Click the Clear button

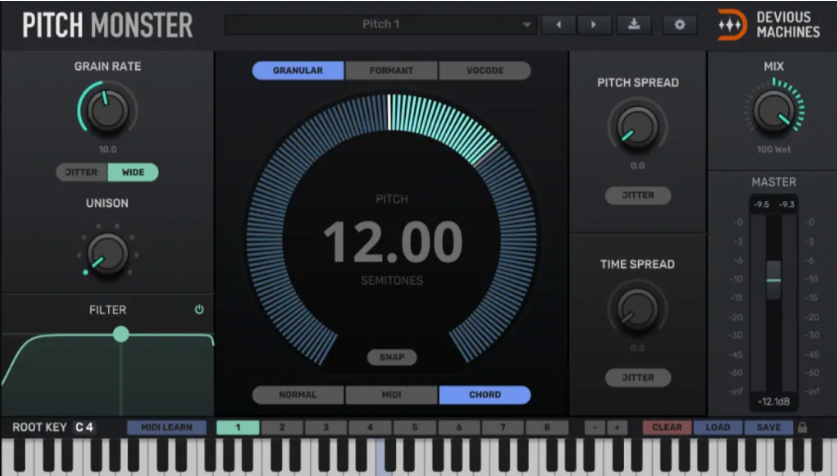(667, 427)
